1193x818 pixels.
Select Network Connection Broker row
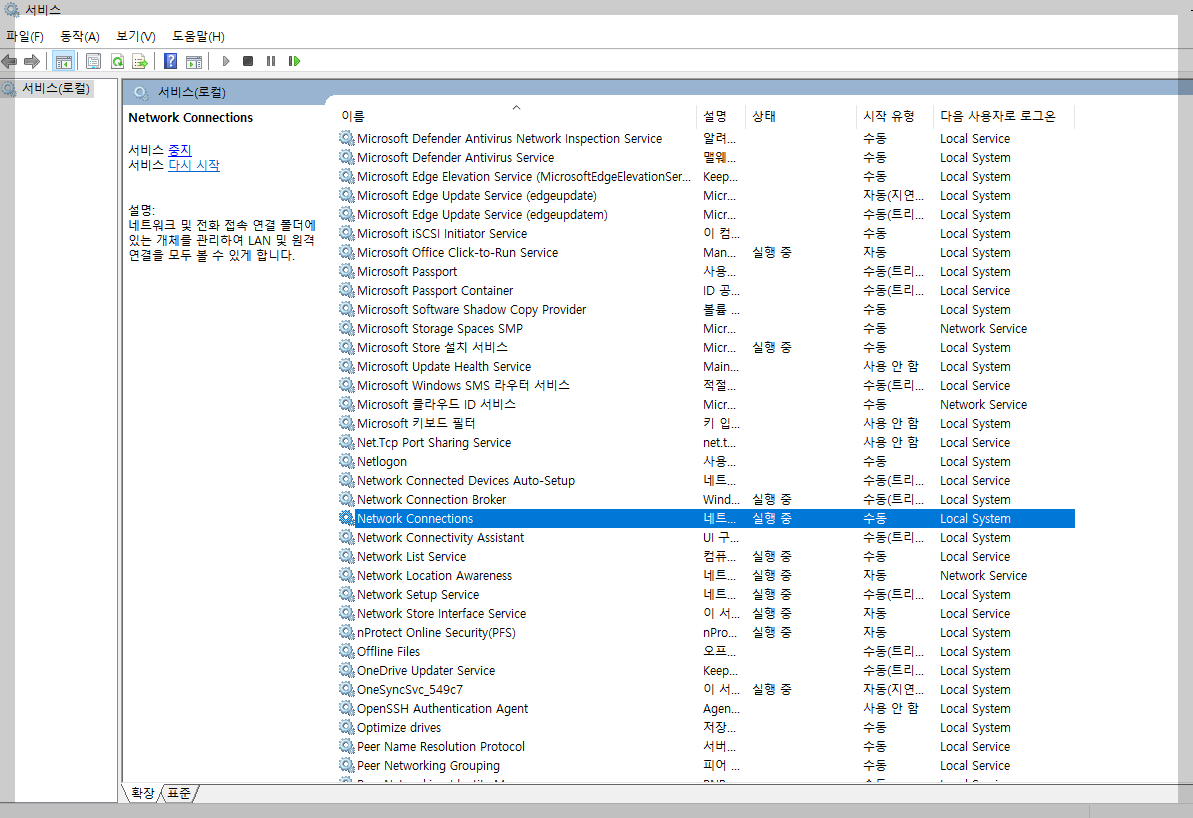tap(705, 499)
